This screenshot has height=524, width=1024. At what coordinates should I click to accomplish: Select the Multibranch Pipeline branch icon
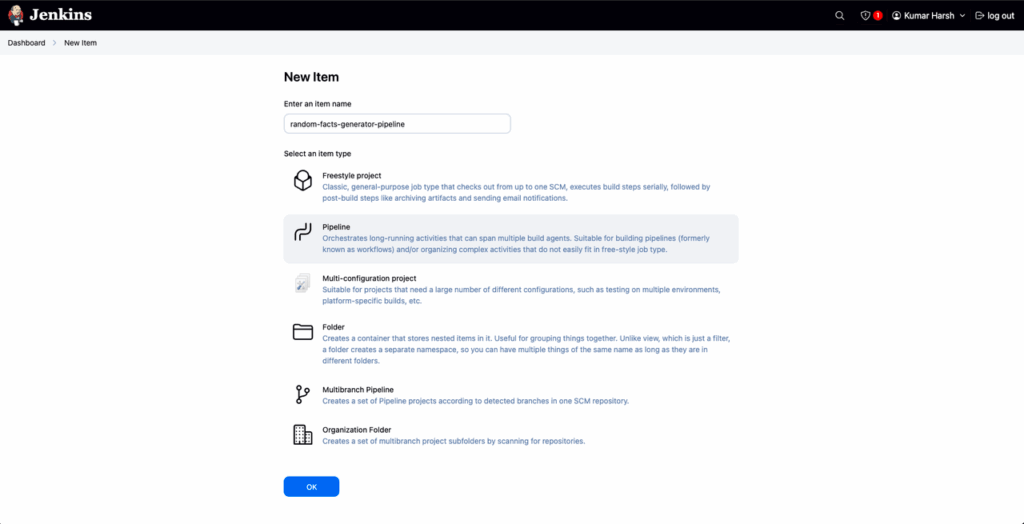click(x=302, y=395)
